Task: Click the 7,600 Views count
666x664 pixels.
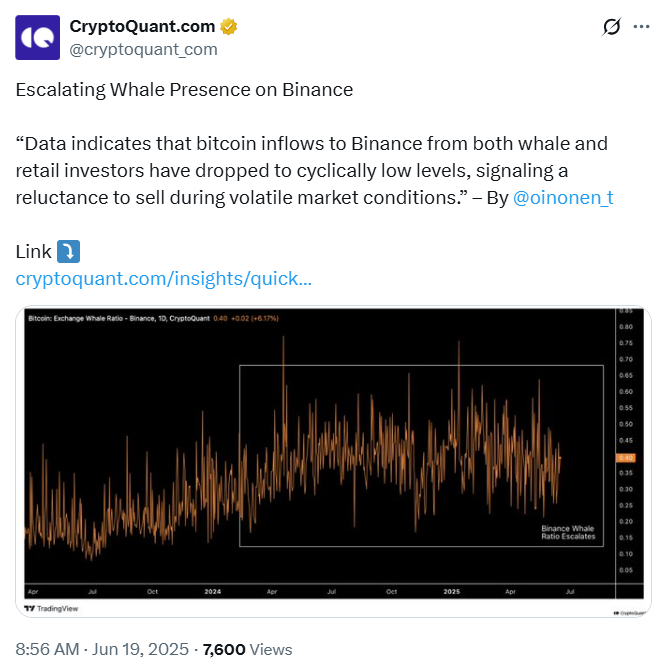Action: point(248,649)
